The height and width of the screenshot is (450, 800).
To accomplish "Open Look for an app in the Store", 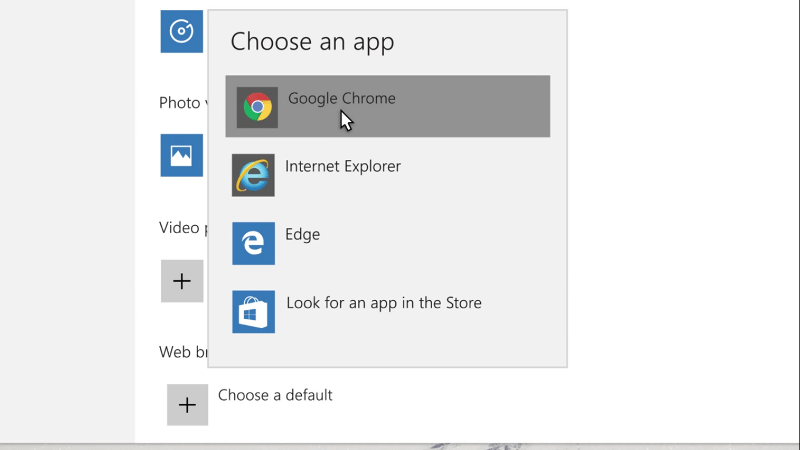I will 388,312.
